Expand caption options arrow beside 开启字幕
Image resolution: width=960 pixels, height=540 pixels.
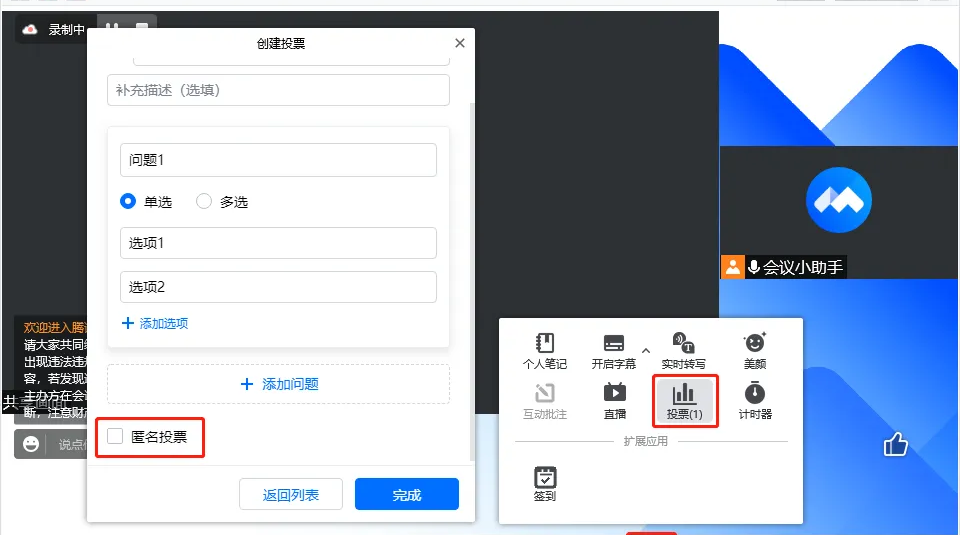click(646, 351)
